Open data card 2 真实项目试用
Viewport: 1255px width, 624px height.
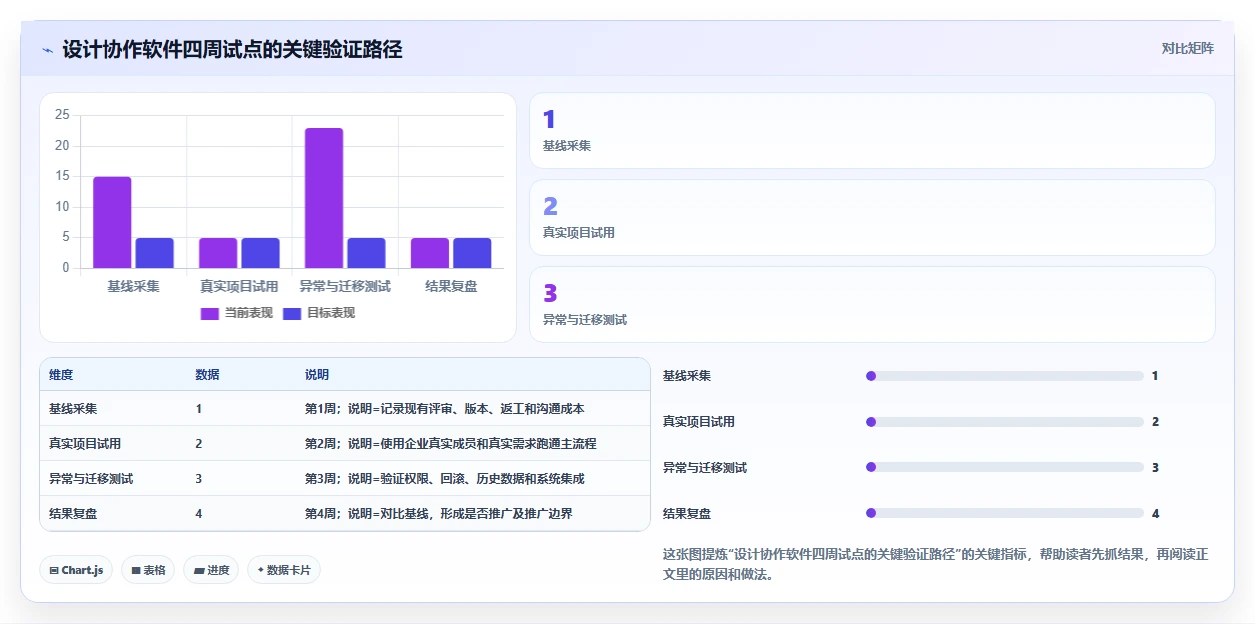pyautogui.click(x=872, y=218)
